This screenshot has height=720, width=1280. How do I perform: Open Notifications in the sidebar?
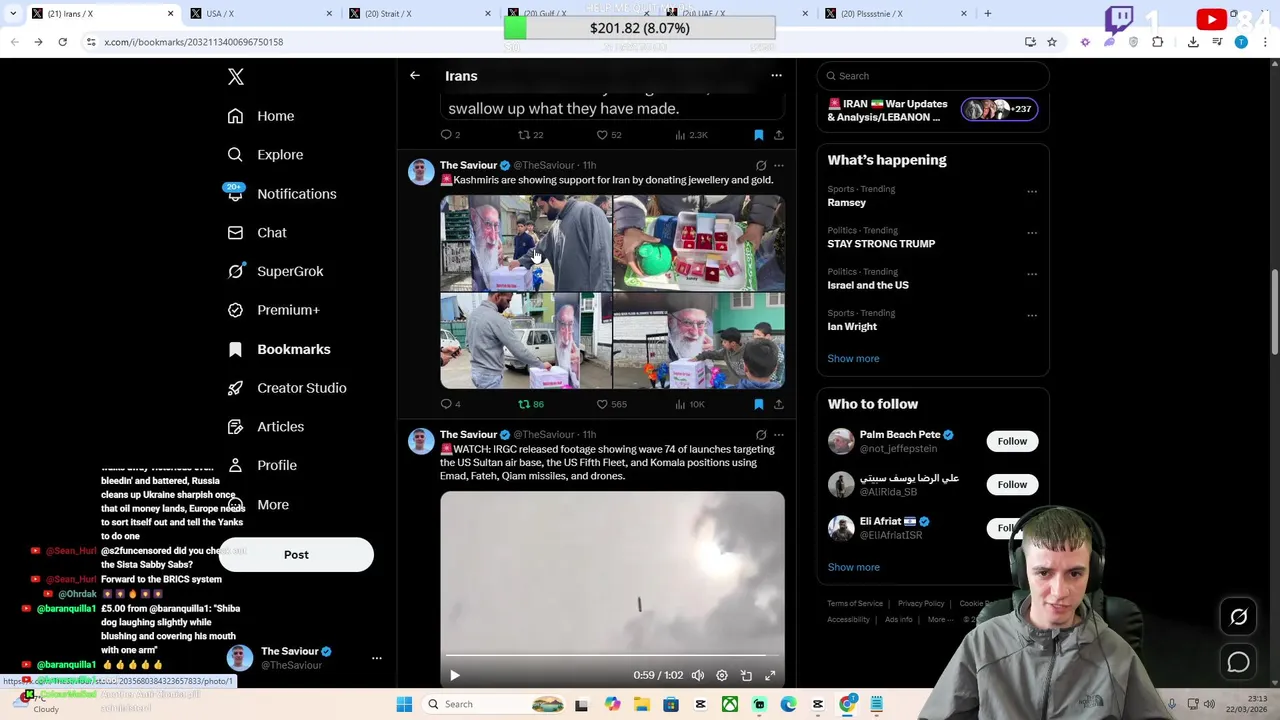(281, 194)
